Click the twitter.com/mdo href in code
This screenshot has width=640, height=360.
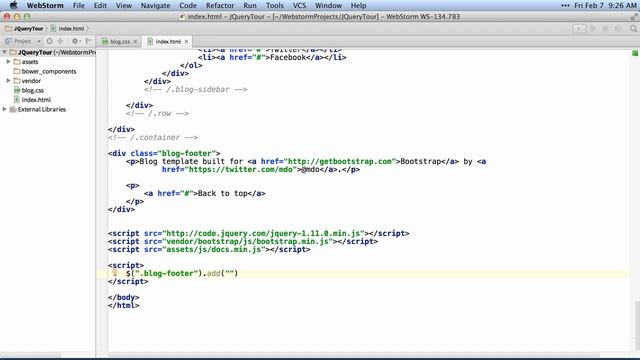[x=242, y=169]
